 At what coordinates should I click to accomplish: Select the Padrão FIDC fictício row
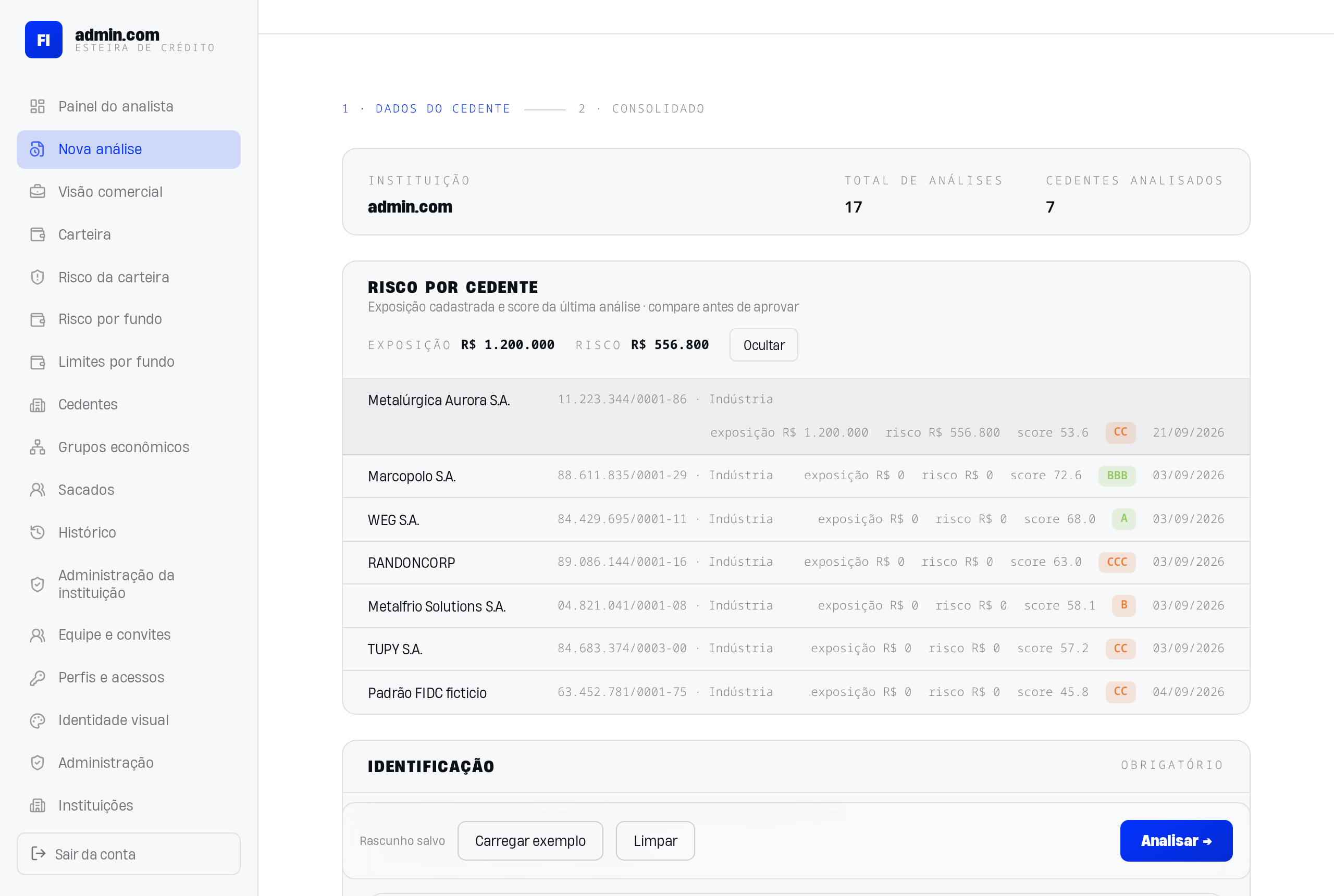click(796, 692)
